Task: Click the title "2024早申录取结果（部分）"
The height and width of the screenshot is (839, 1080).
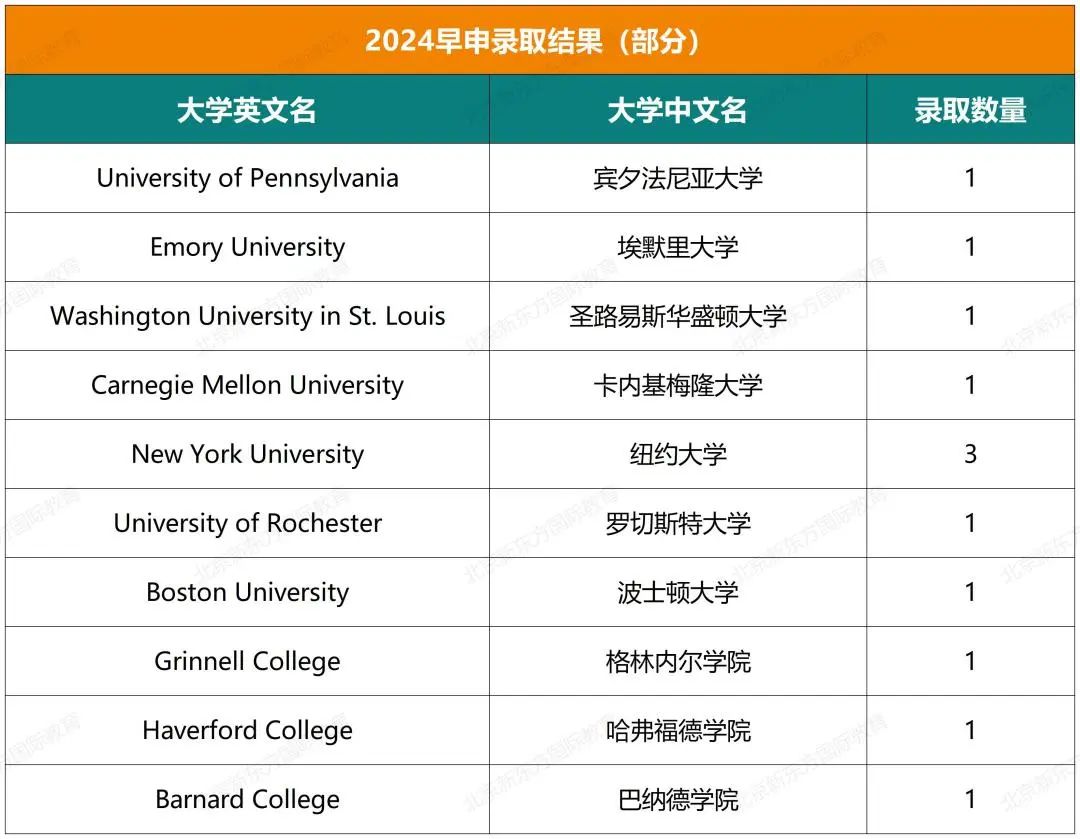Action: click(532, 41)
